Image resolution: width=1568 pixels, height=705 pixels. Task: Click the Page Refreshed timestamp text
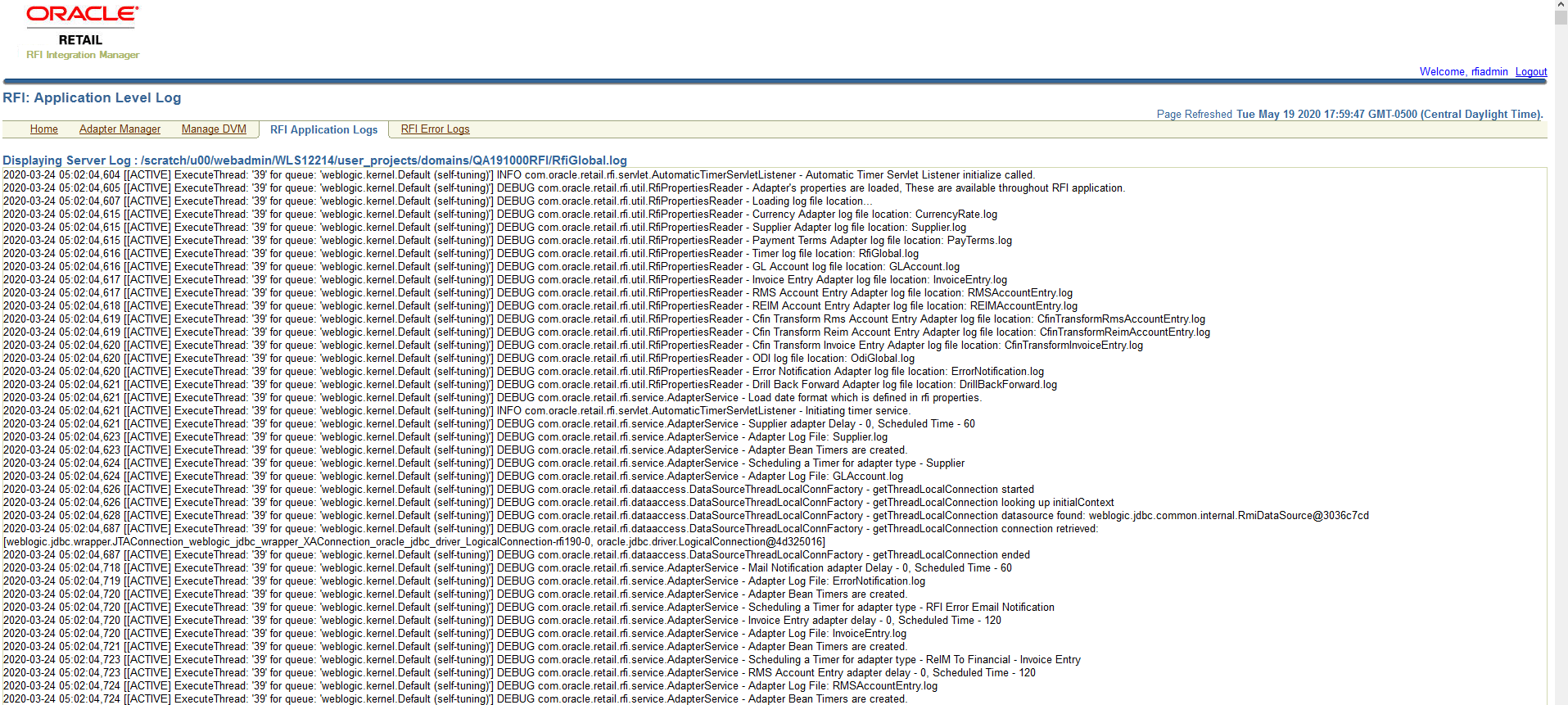[x=1350, y=115]
